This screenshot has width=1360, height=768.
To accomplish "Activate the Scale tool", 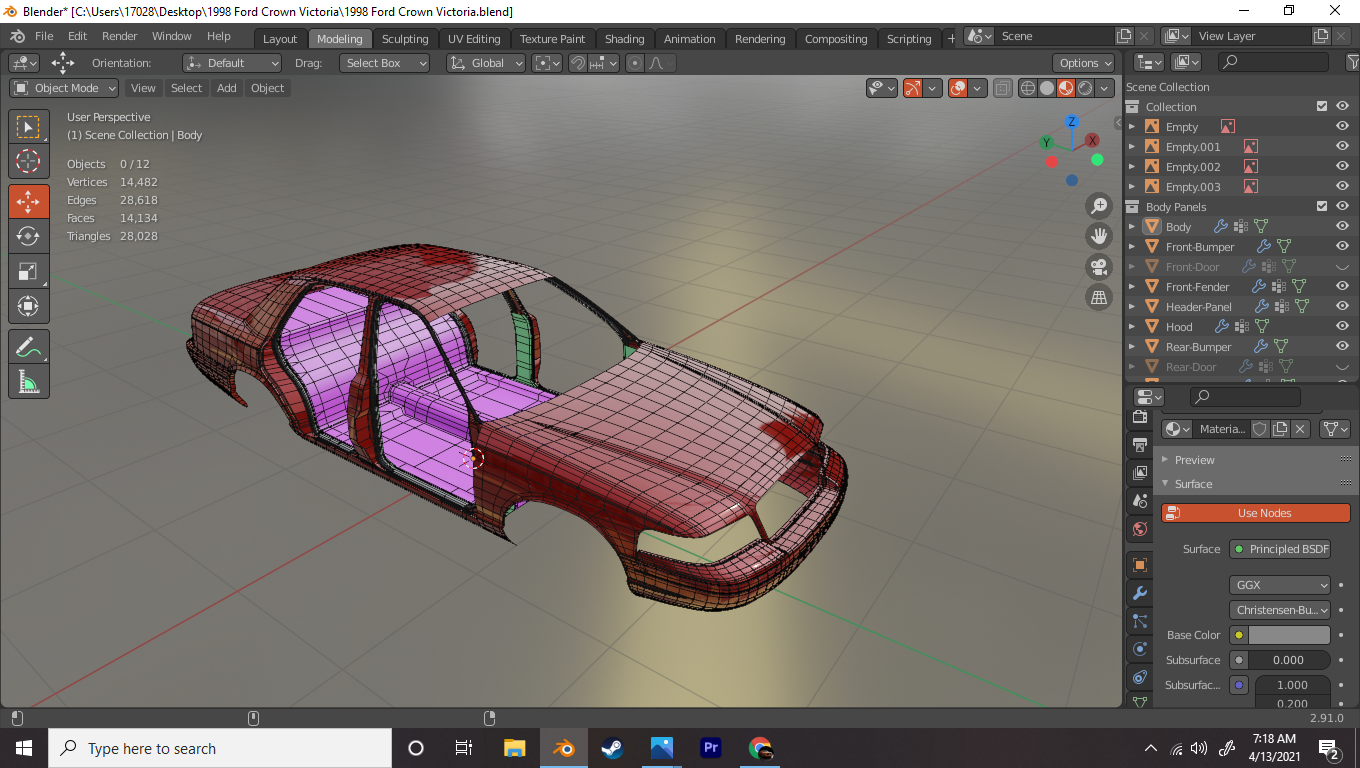I will 29,271.
